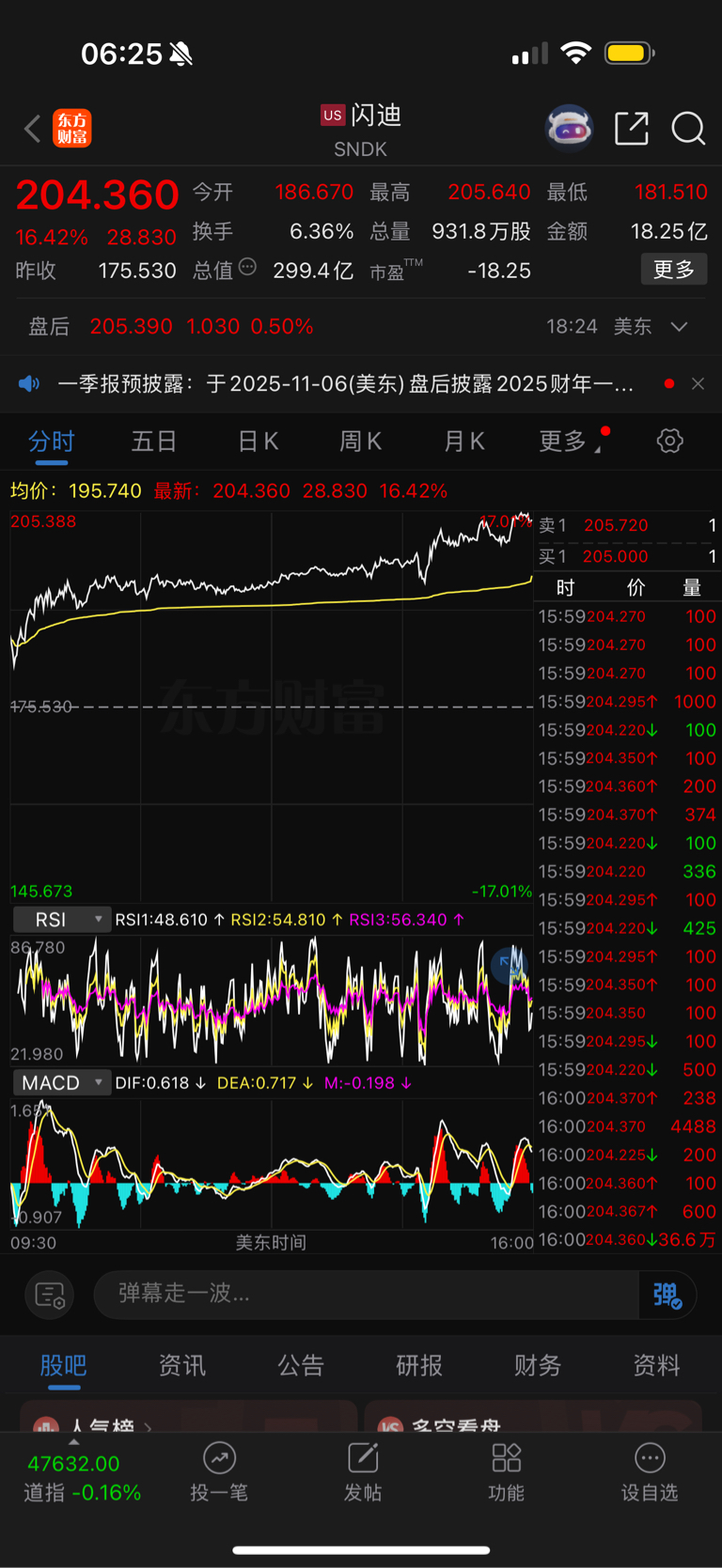Tap the 换手 6.36% value
722x1568 pixels.
pyautogui.click(x=322, y=231)
